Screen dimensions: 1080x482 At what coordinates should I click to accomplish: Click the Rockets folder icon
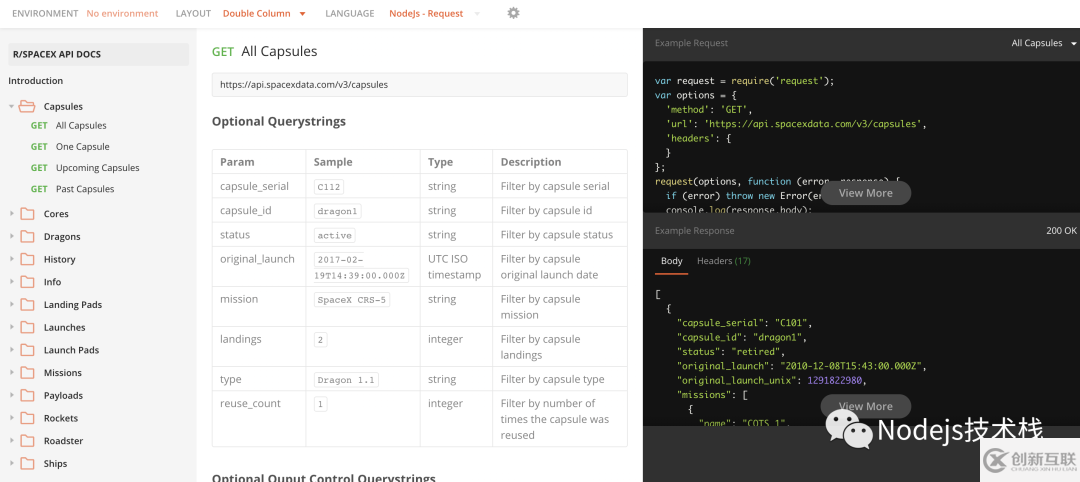27,418
